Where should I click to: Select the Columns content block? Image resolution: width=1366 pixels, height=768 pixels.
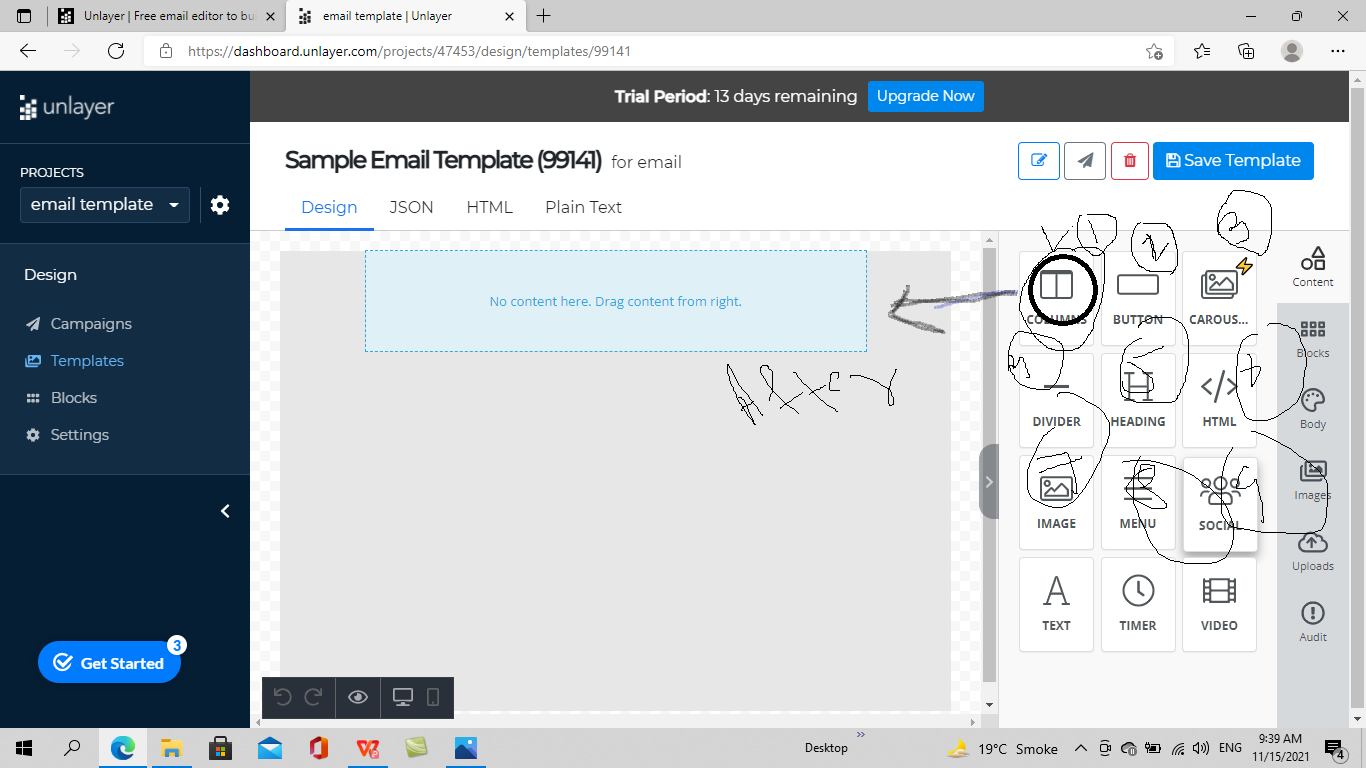click(1056, 290)
